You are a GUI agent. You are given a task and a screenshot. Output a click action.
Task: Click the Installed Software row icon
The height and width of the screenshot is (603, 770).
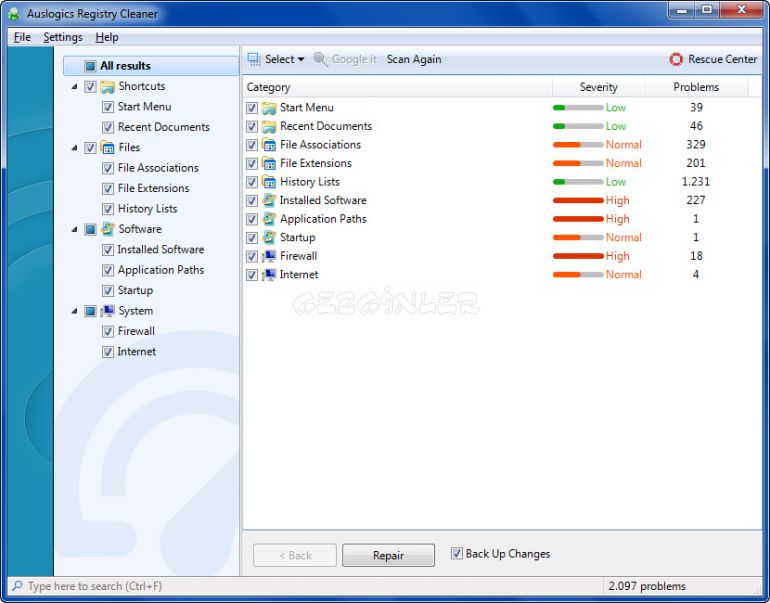269,200
